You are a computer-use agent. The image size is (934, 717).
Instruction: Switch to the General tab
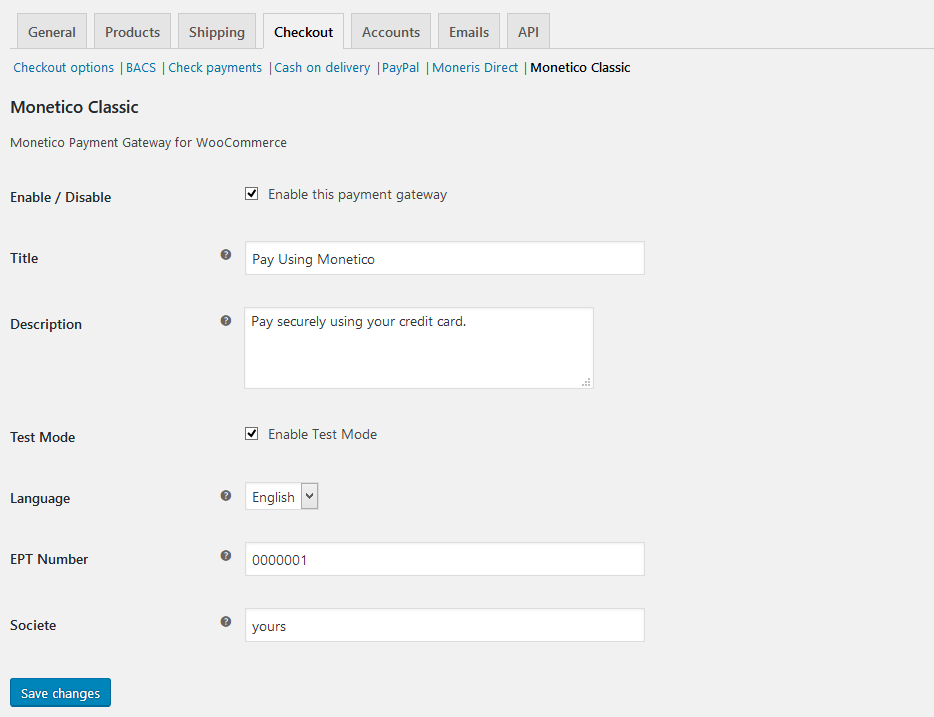52,32
